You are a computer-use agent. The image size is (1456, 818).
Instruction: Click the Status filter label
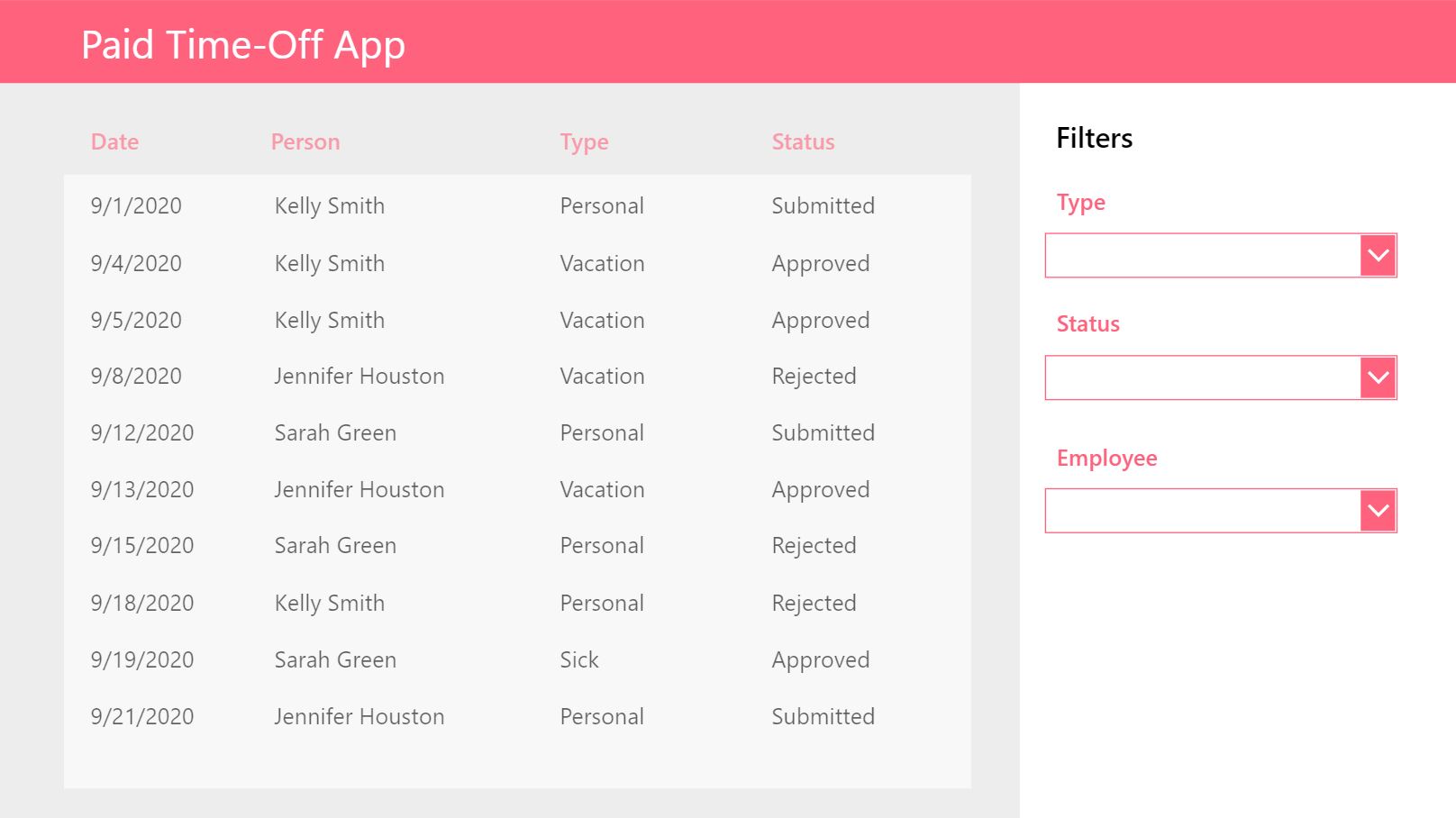pyautogui.click(x=1087, y=324)
